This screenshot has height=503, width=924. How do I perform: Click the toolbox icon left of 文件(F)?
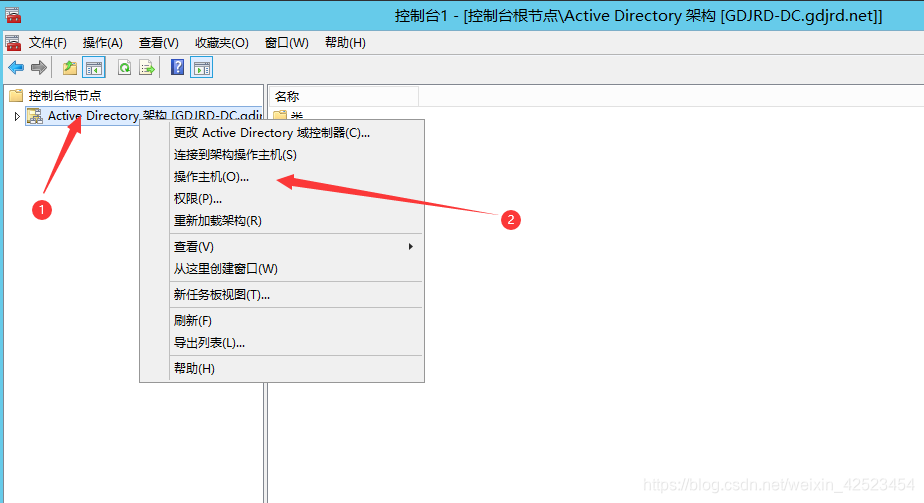tap(12, 42)
